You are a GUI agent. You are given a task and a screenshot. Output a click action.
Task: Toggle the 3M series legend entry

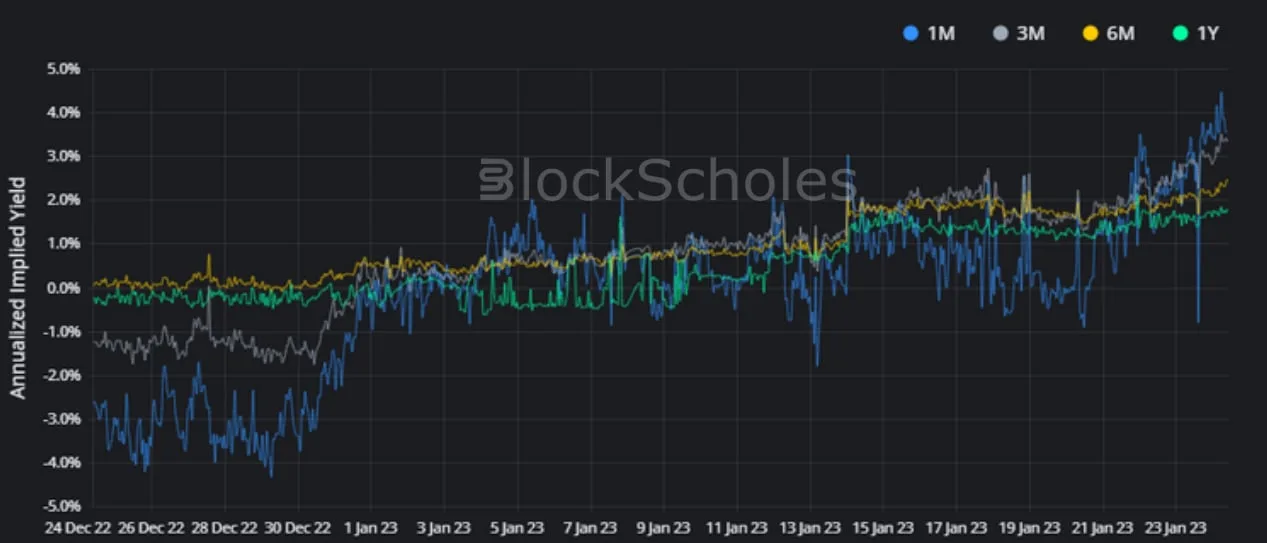[1018, 33]
